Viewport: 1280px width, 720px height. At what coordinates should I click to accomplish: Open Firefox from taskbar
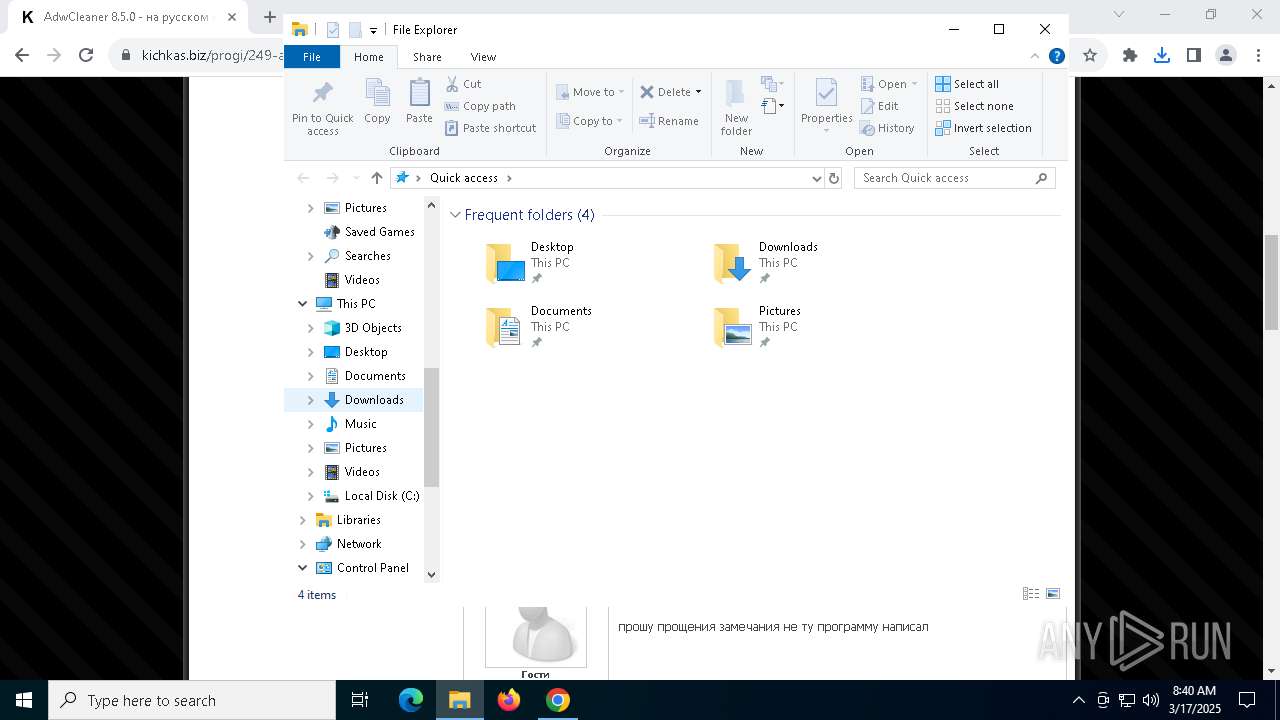[x=509, y=700]
